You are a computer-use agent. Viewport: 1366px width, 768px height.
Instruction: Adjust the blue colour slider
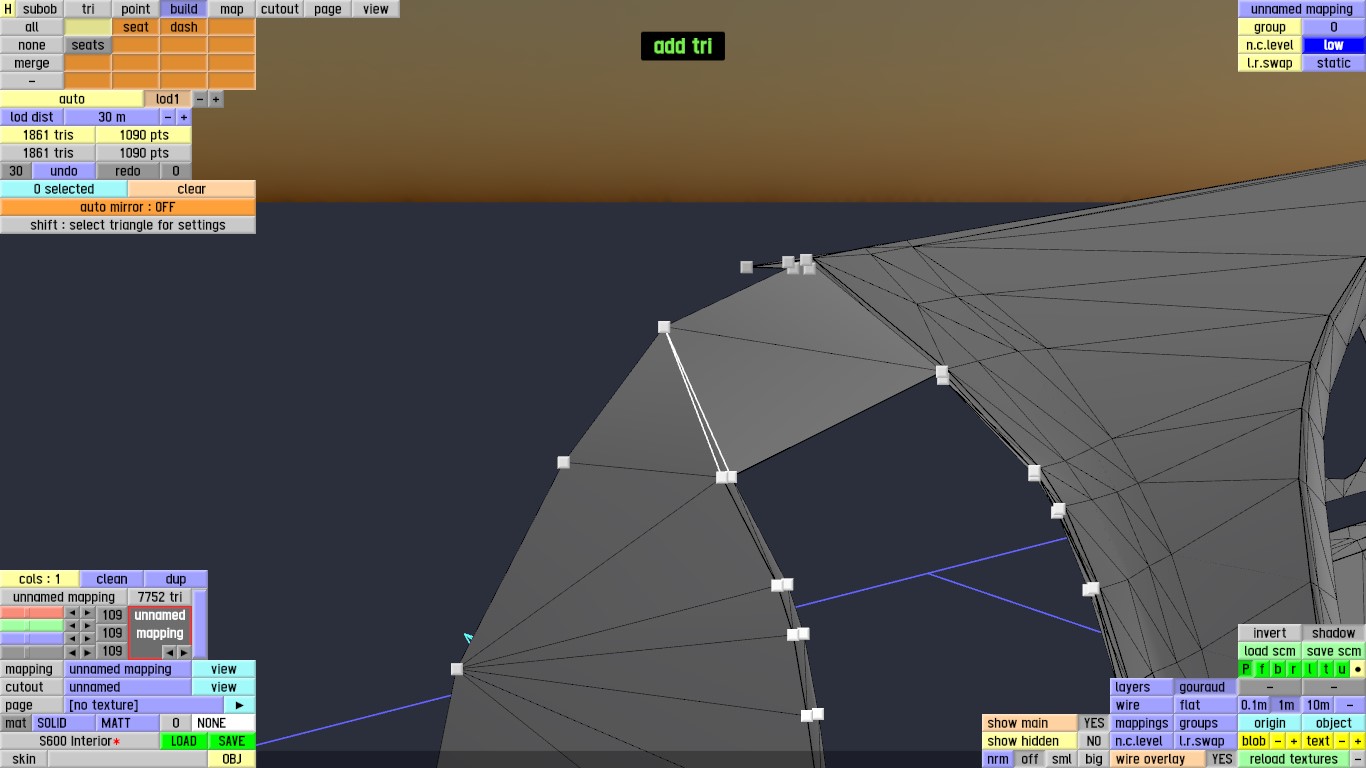coord(32,639)
